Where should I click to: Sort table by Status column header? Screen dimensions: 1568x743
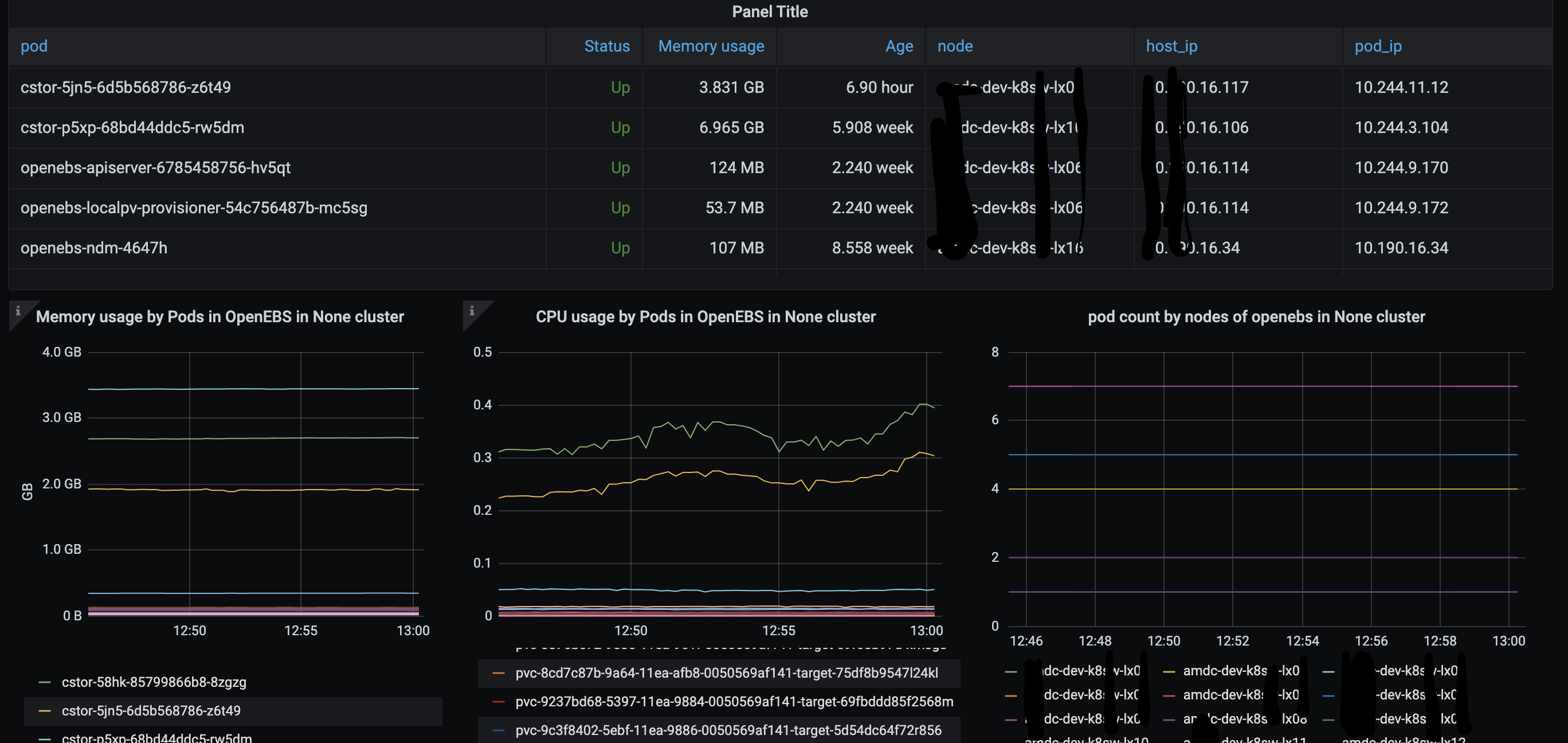point(606,46)
